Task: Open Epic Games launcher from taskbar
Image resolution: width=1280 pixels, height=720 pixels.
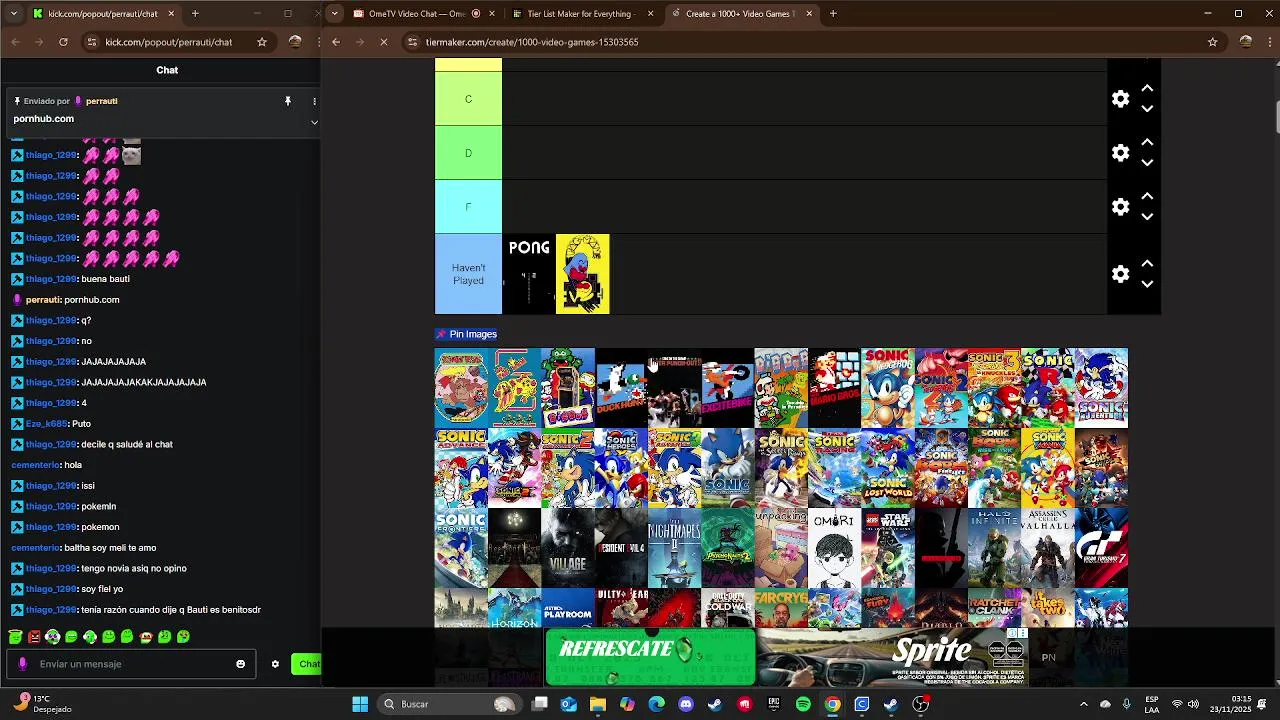Action: tap(774, 704)
